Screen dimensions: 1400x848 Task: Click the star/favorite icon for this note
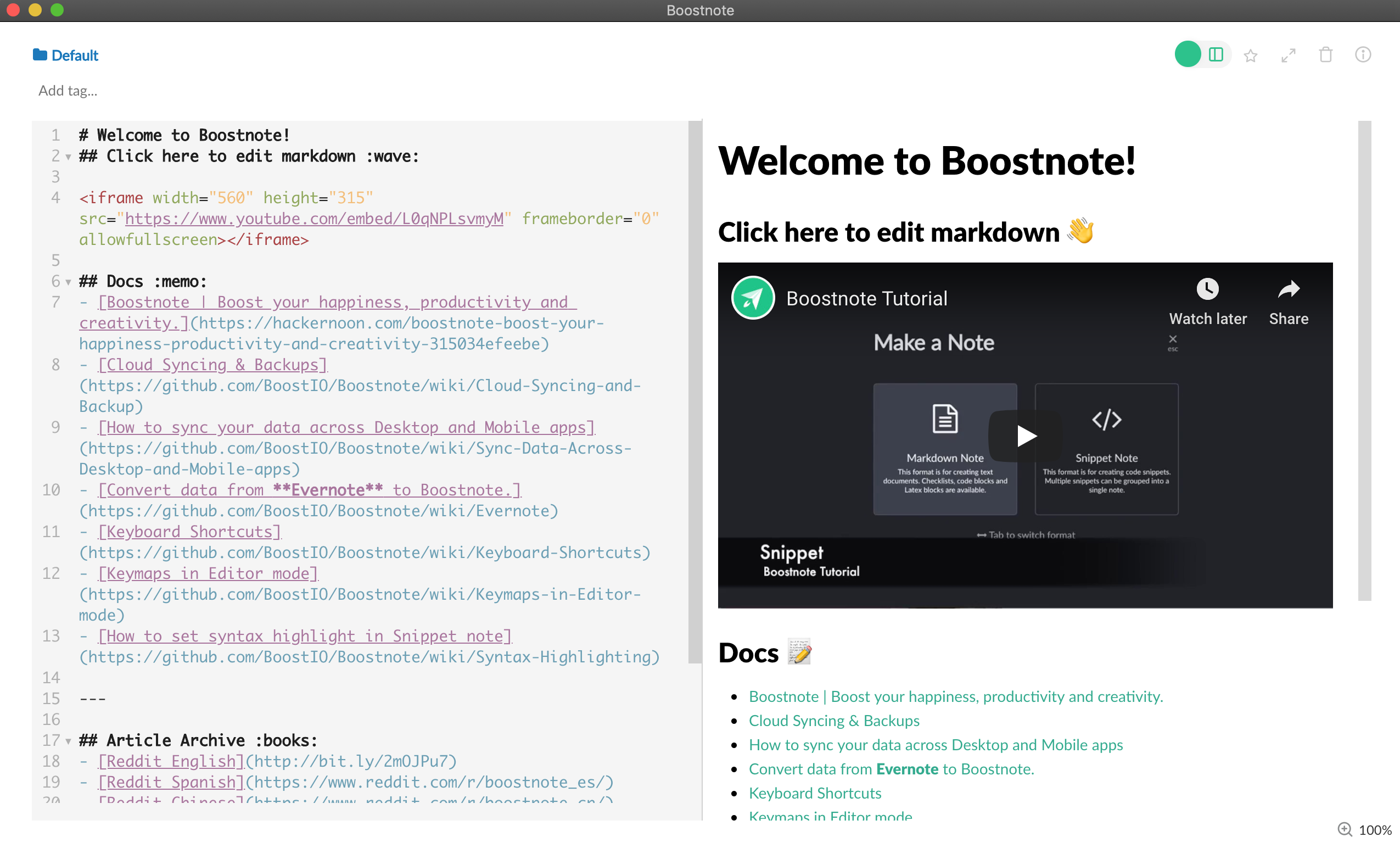pos(1252,55)
